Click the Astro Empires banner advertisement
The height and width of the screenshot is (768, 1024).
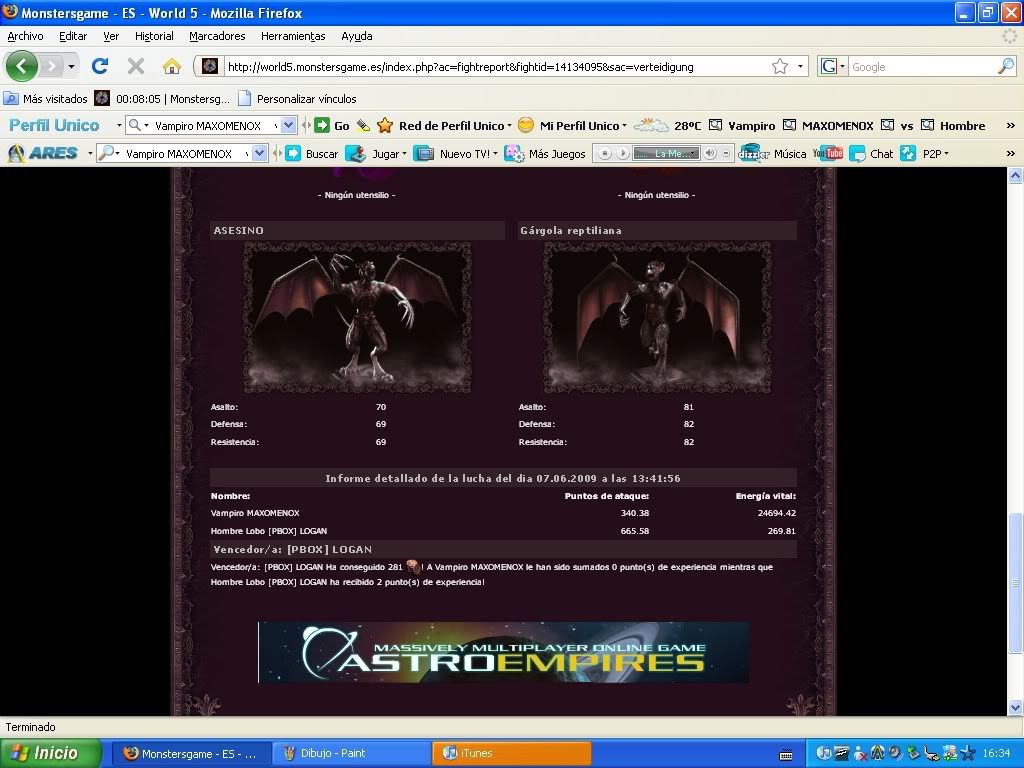[503, 652]
